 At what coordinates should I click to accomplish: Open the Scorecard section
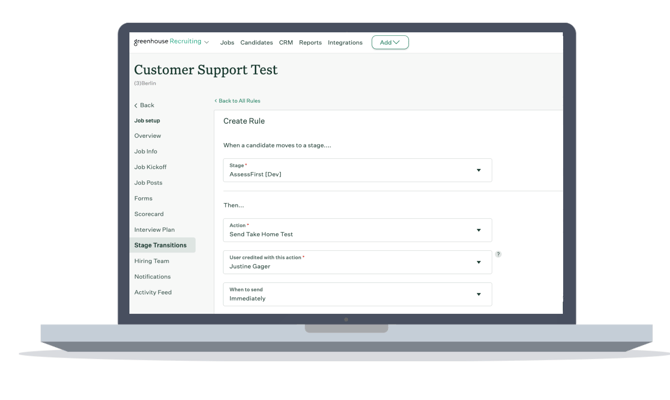point(149,214)
